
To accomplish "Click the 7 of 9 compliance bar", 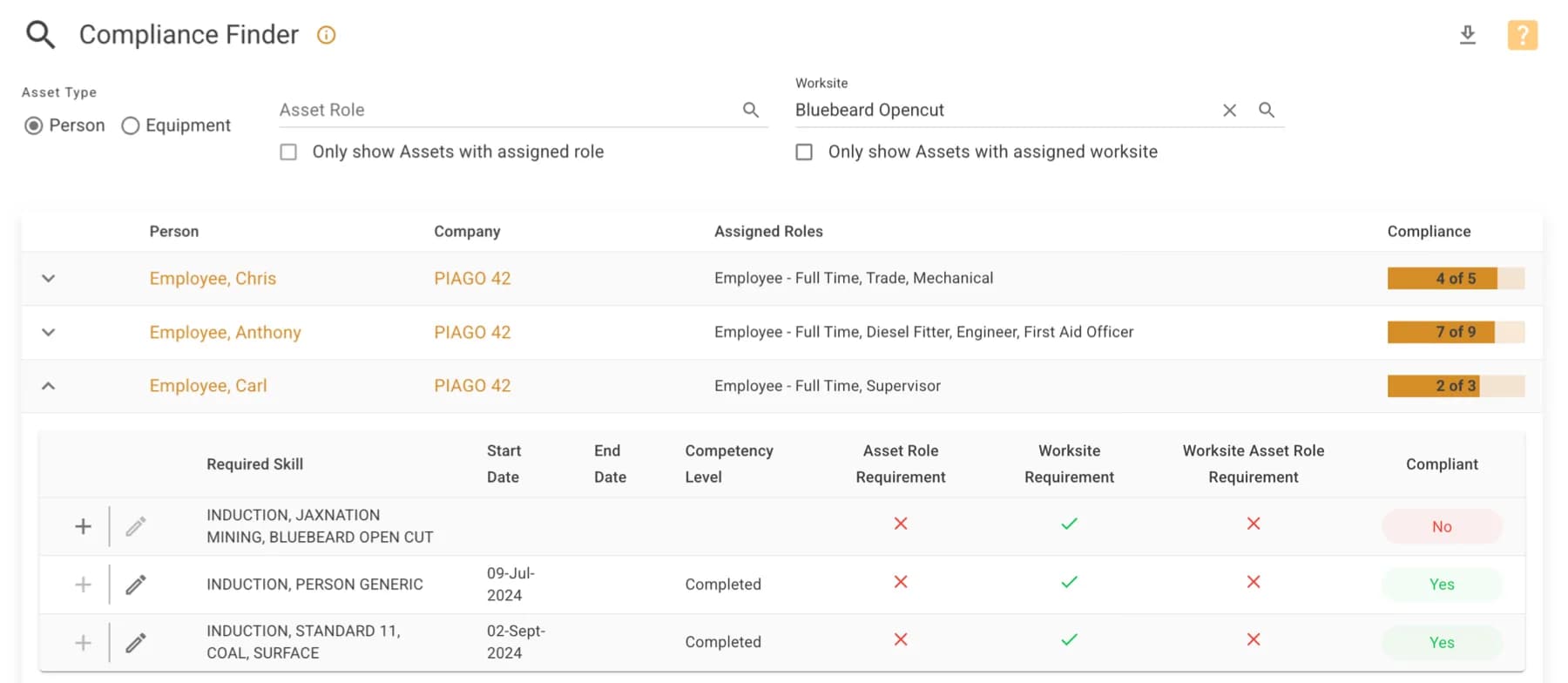I will pos(1456,332).
